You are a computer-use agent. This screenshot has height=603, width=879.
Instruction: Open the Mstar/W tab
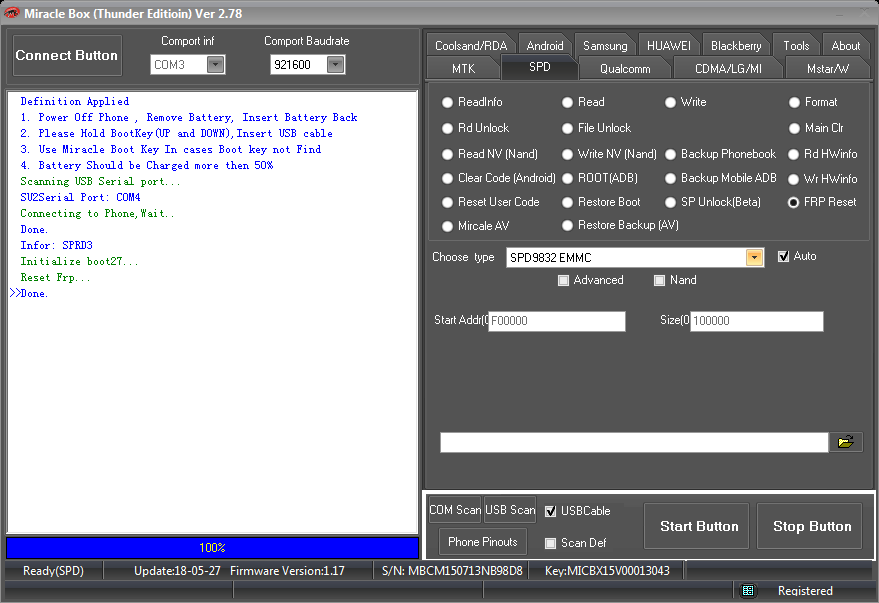827,68
